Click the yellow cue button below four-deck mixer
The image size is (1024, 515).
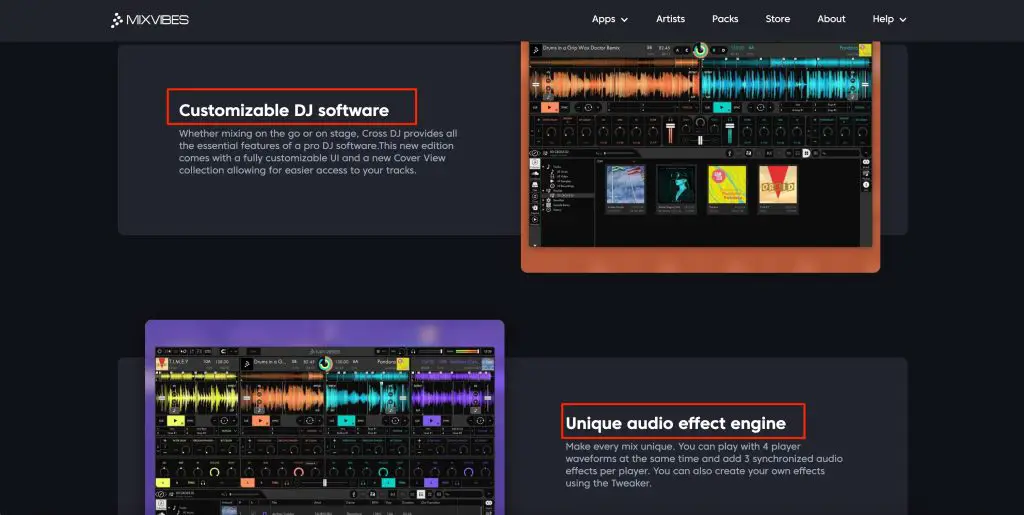pos(163,483)
